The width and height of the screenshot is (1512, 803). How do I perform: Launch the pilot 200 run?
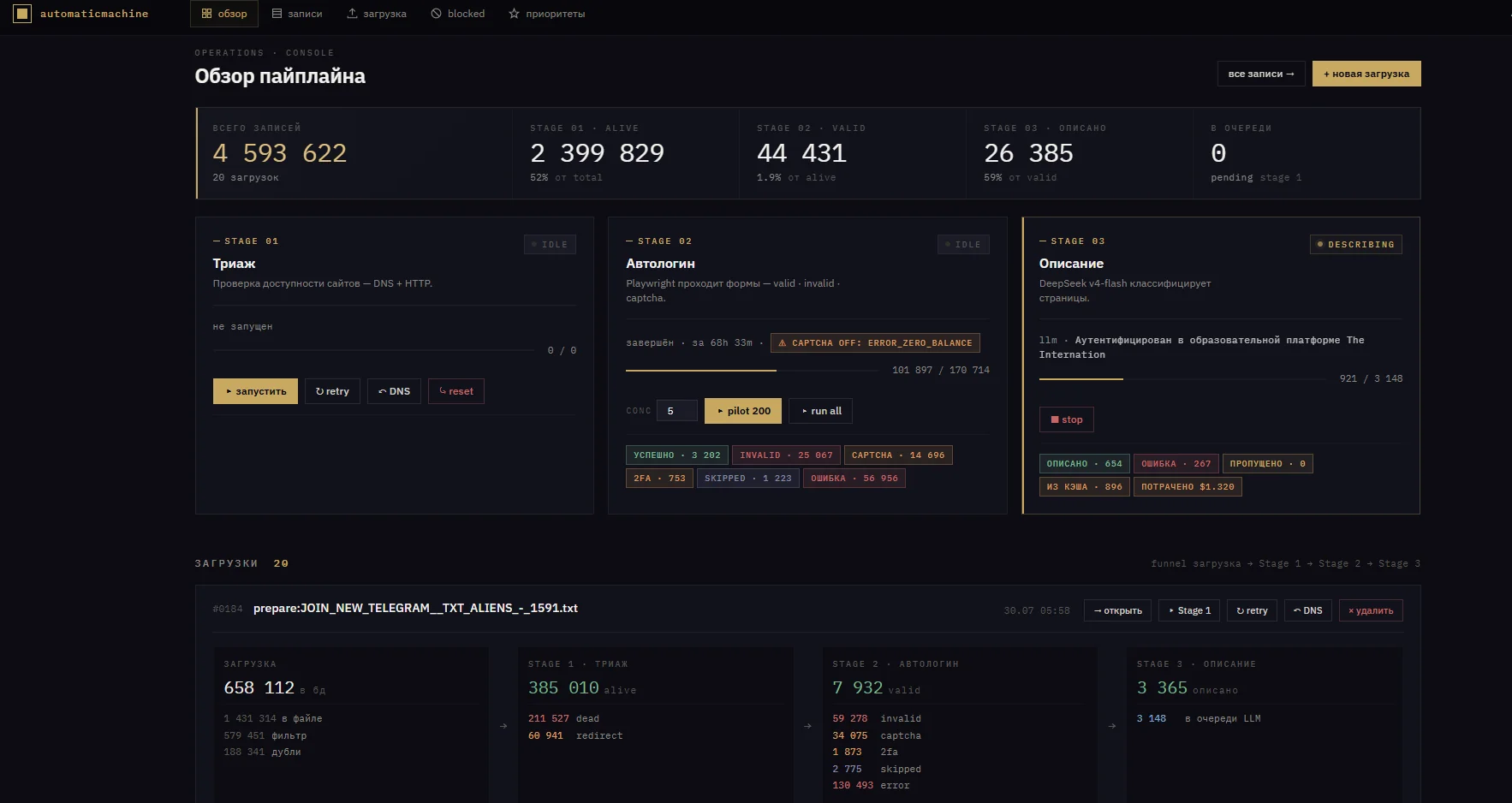coord(743,411)
